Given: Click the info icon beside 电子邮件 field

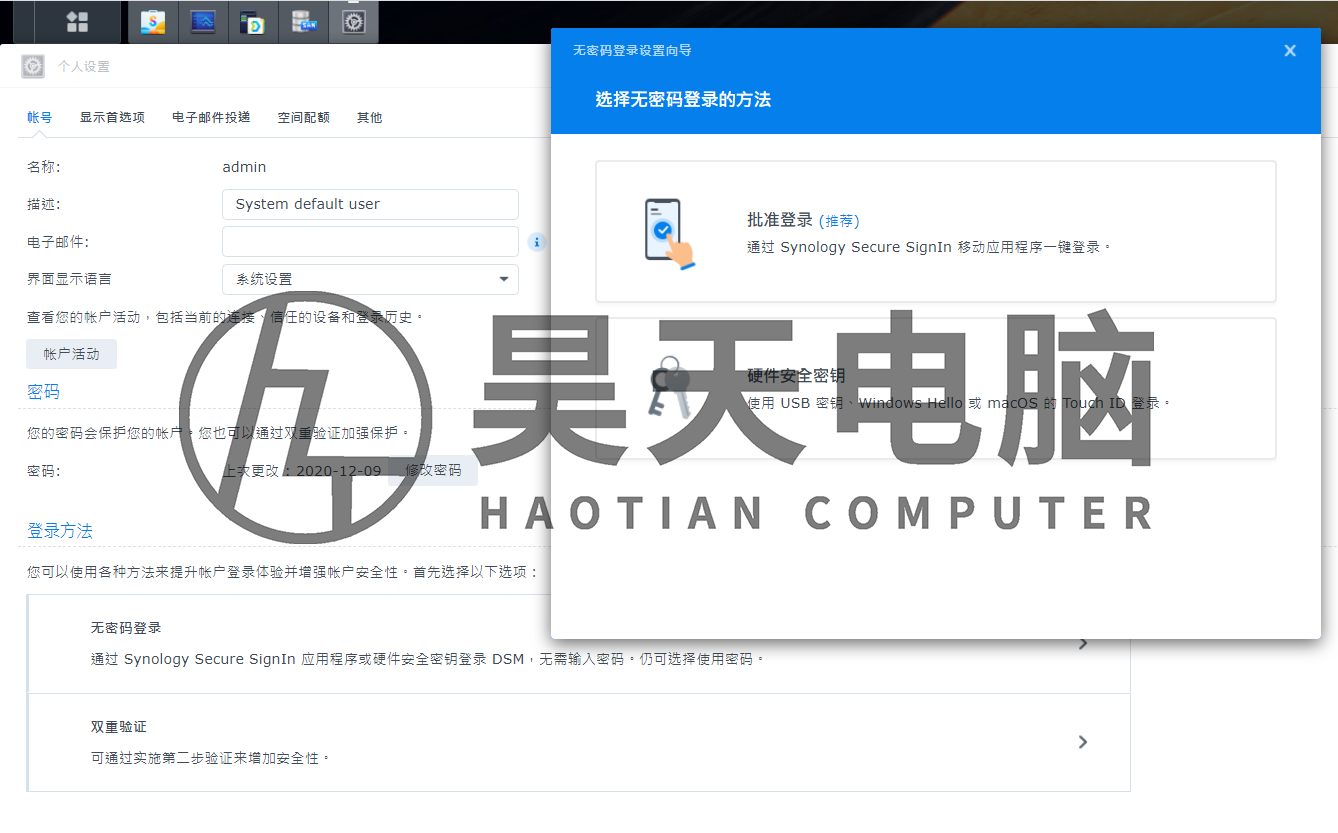Looking at the screenshot, I should click(x=536, y=241).
